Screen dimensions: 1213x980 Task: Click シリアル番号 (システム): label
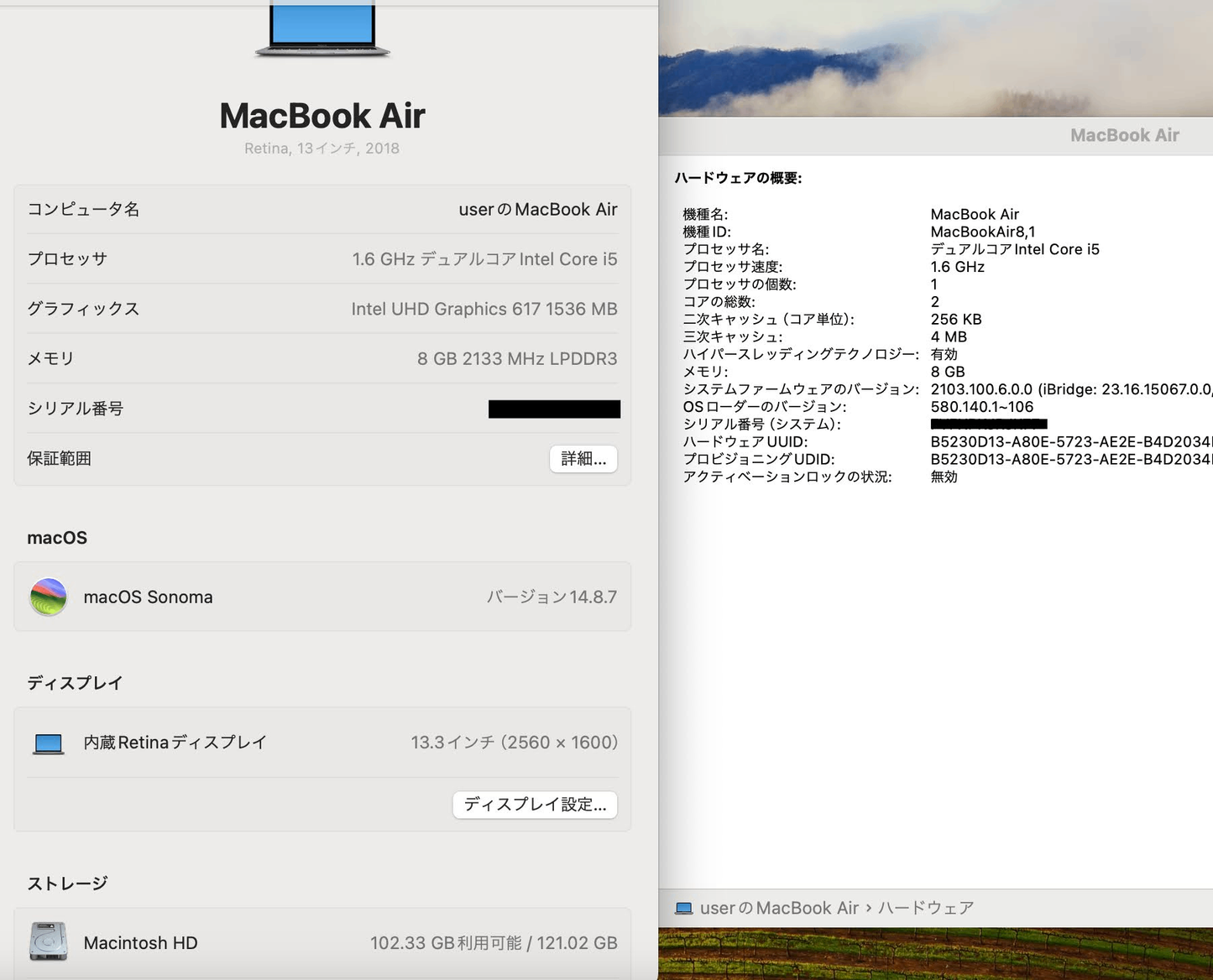point(761,425)
